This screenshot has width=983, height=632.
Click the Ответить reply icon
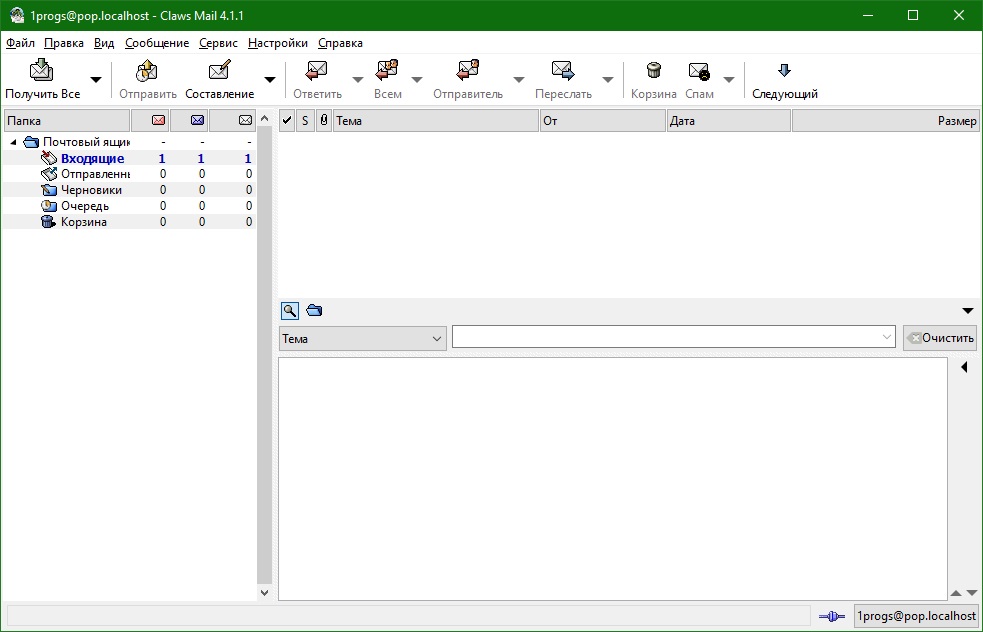coord(317,71)
